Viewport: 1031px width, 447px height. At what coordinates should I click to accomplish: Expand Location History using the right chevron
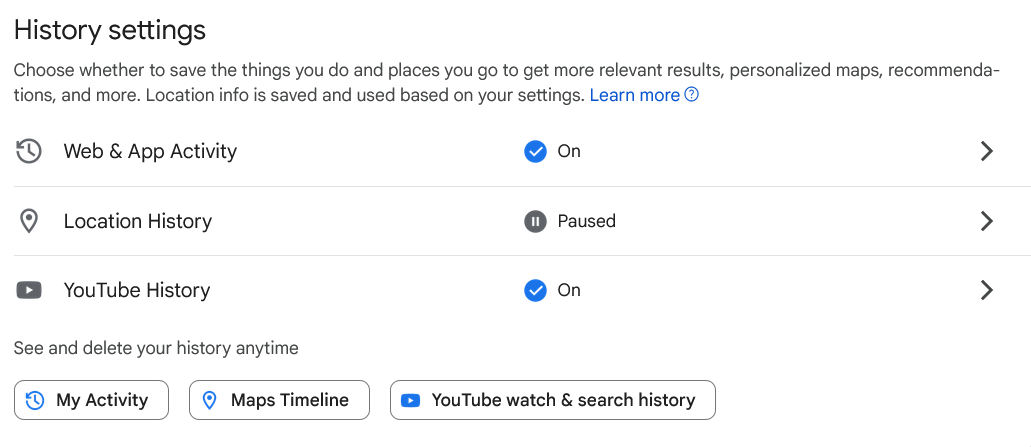pyautogui.click(x=987, y=221)
